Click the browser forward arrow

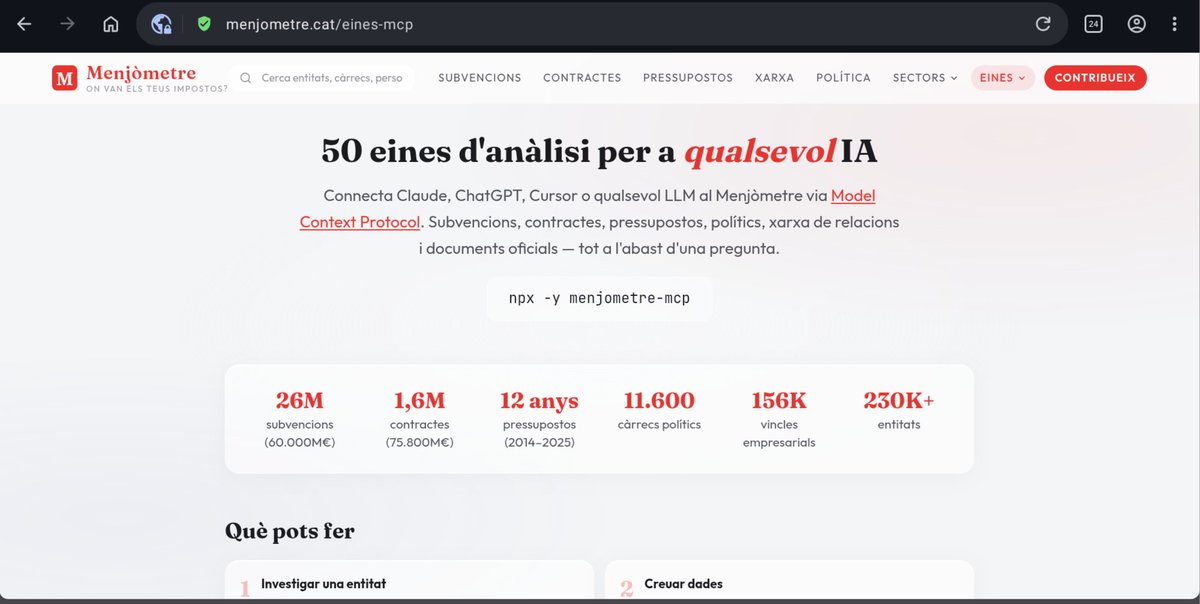point(67,24)
